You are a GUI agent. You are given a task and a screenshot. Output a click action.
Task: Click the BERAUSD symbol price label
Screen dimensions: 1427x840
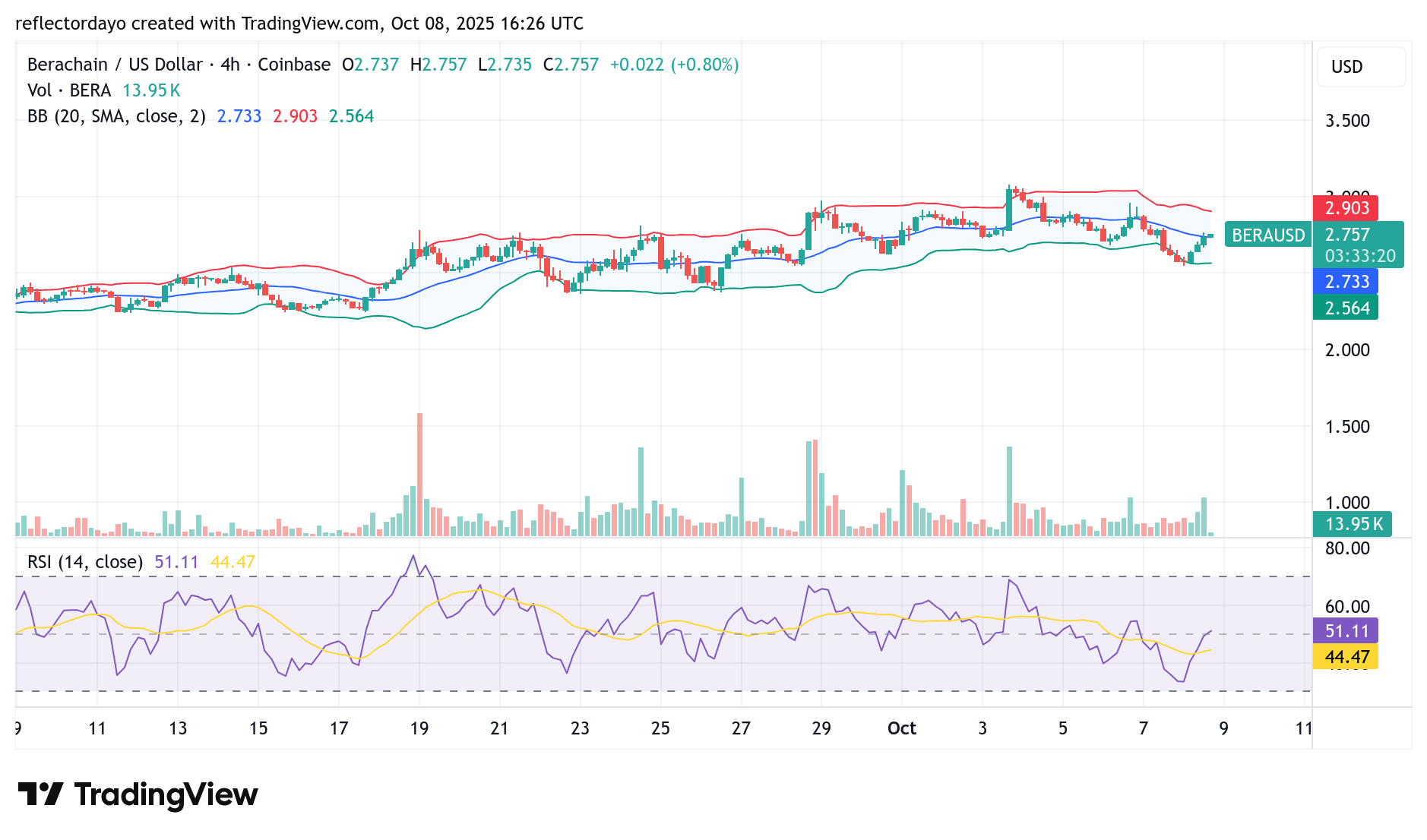pos(1268,235)
